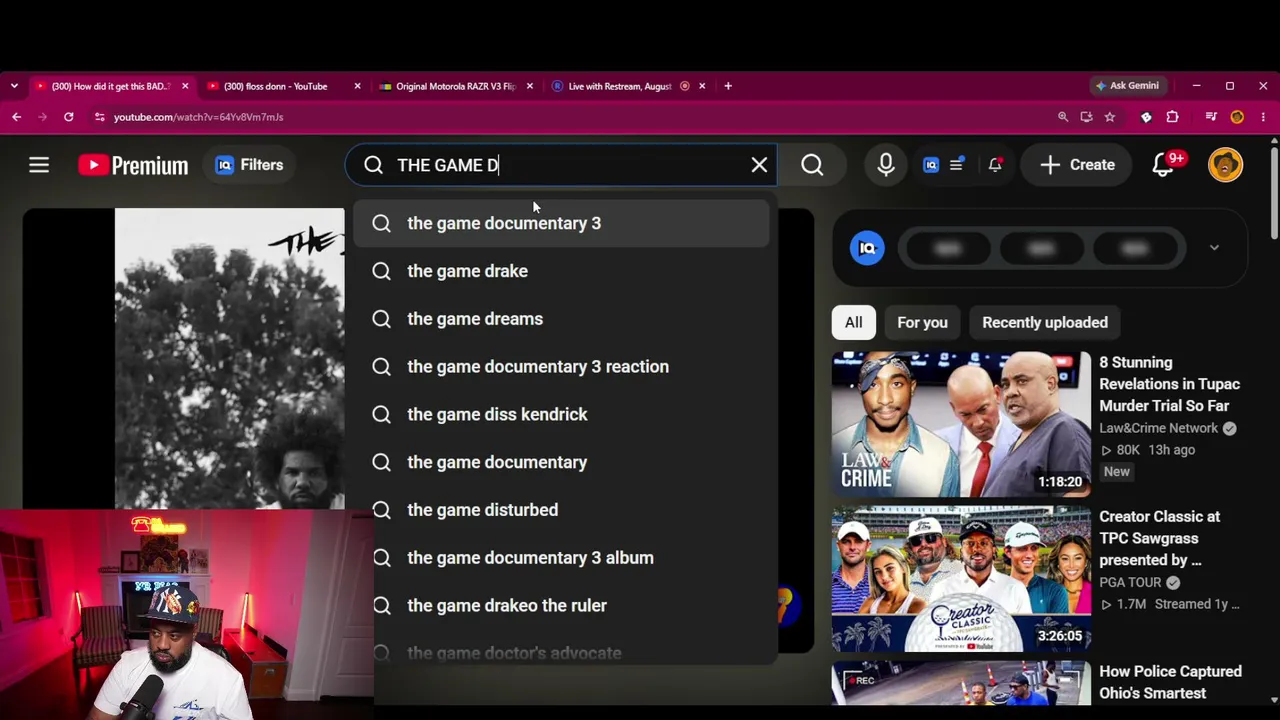Open a new browser tab
This screenshot has width=1280, height=720.
[728, 86]
